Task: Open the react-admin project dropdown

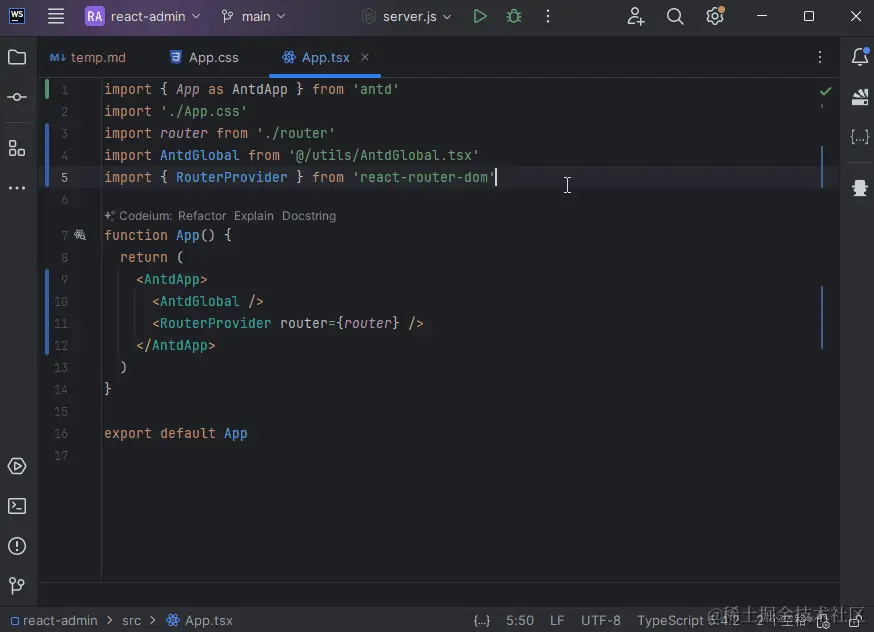Action: coord(143,16)
